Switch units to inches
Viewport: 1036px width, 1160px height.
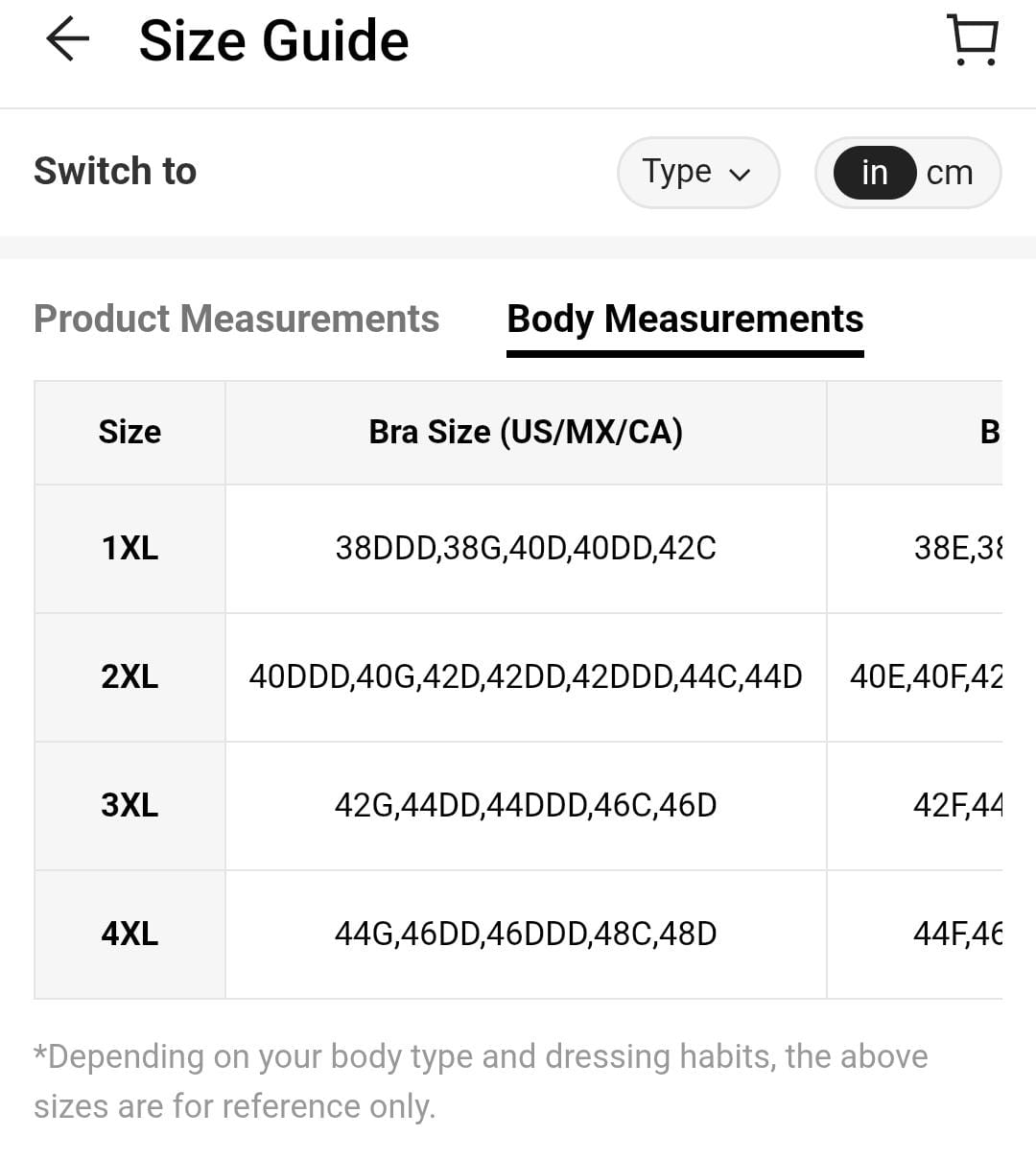coord(874,173)
